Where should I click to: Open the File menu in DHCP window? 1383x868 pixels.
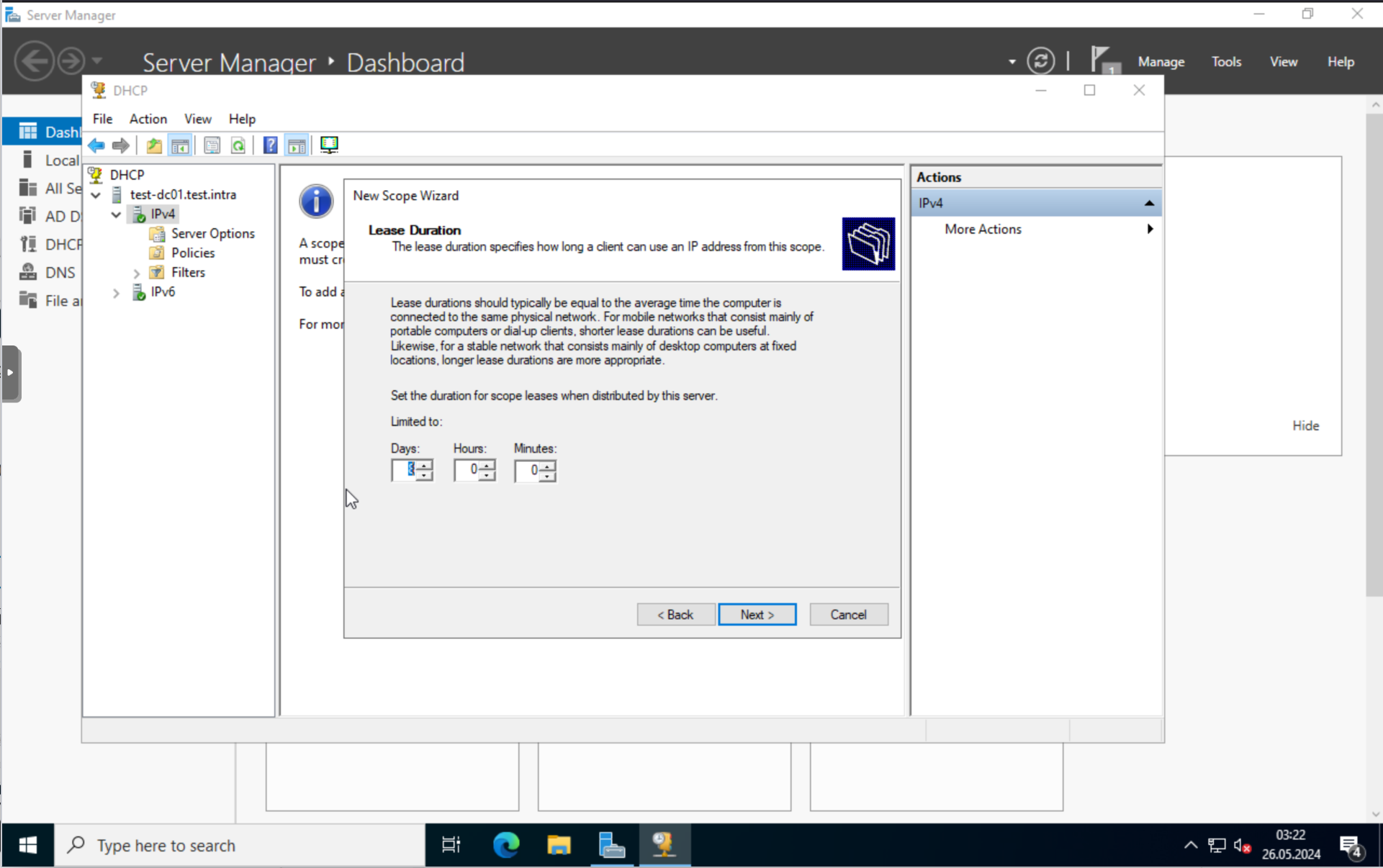pyautogui.click(x=102, y=119)
